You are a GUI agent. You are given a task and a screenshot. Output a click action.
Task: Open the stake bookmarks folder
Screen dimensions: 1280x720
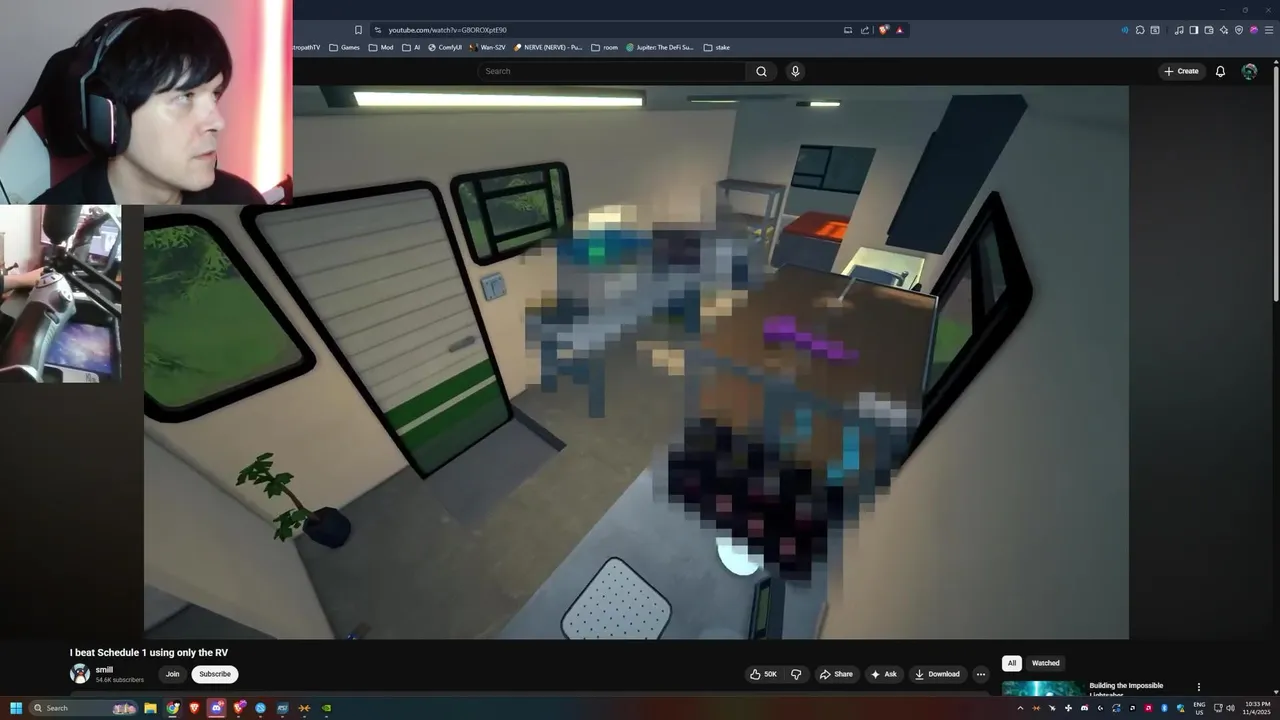[716, 47]
